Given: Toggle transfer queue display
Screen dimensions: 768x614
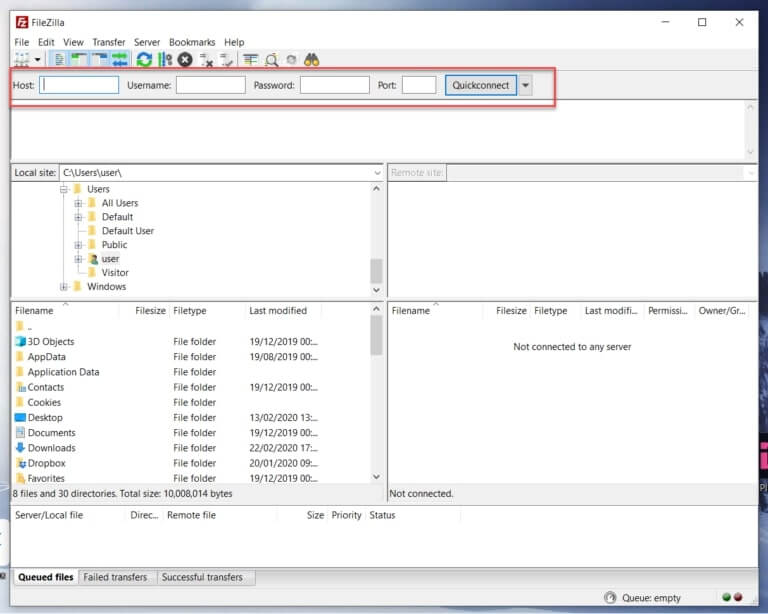Looking at the screenshot, I should pos(120,60).
